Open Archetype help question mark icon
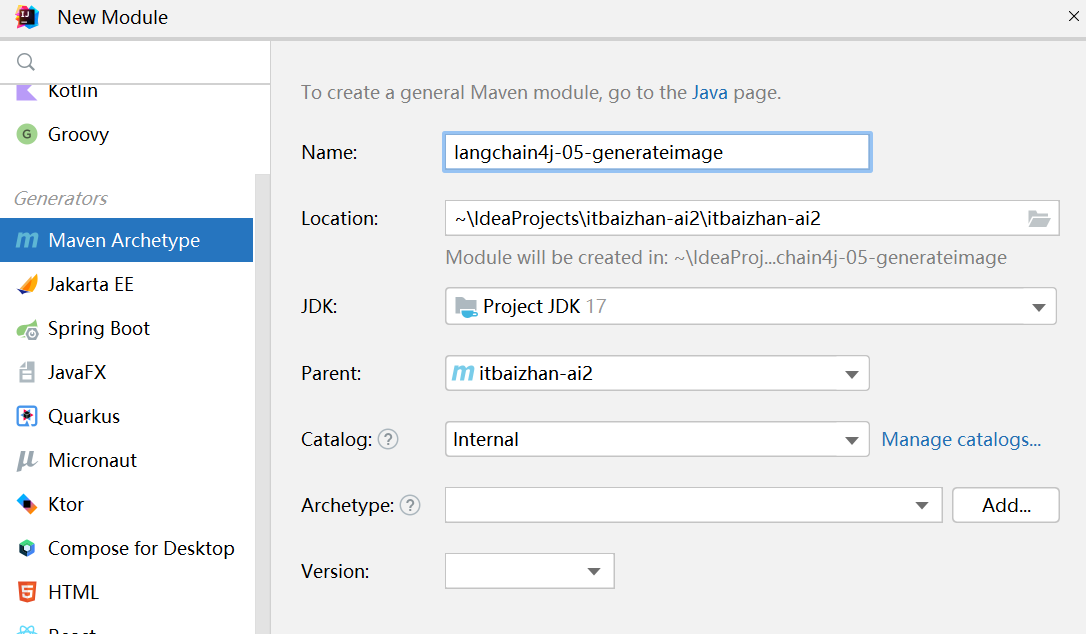The image size is (1086, 634). (x=410, y=505)
